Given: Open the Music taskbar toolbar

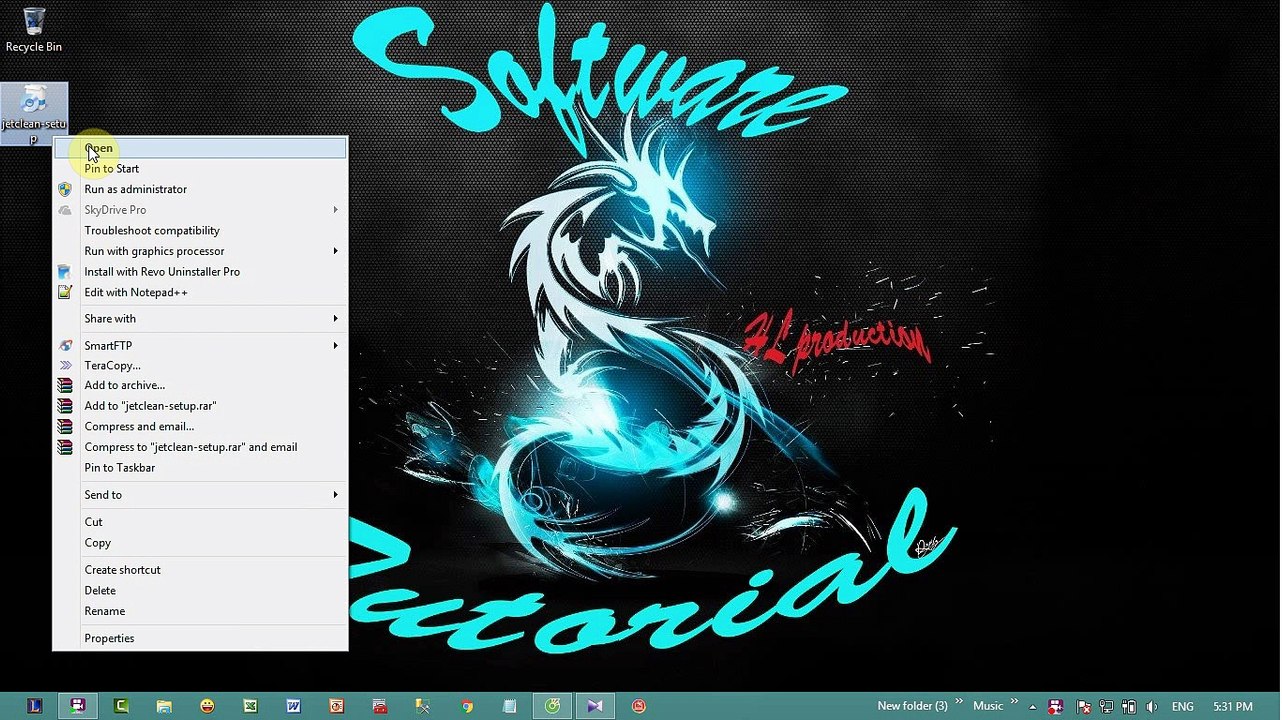Looking at the screenshot, I should (988, 706).
